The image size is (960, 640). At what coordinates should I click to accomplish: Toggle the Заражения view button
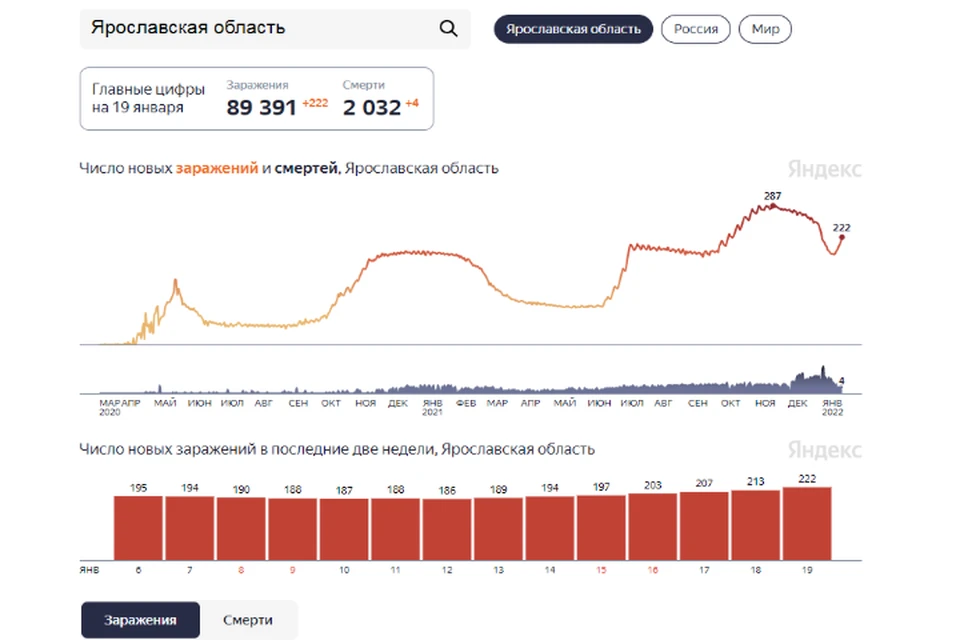click(140, 620)
